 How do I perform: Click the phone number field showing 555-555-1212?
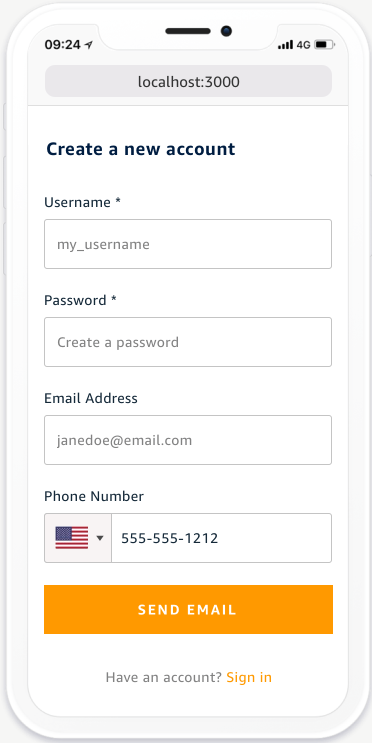tap(221, 538)
